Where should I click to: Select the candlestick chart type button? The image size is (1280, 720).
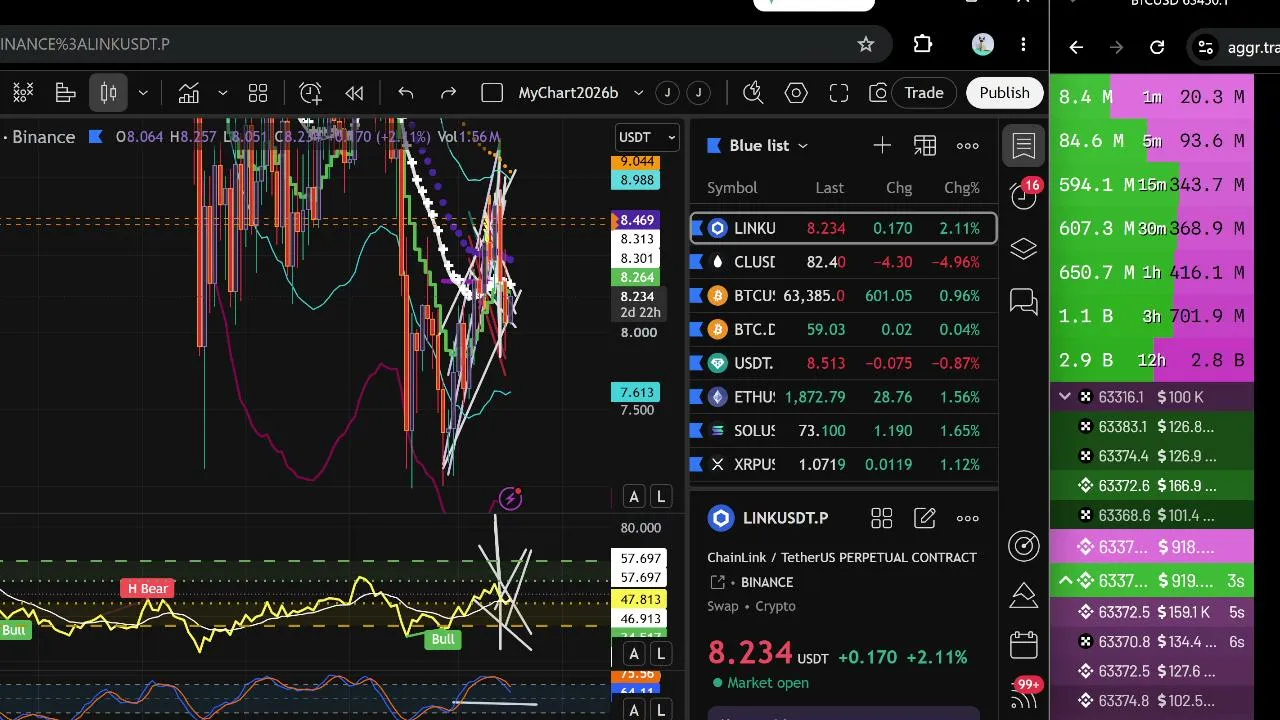click(x=108, y=93)
